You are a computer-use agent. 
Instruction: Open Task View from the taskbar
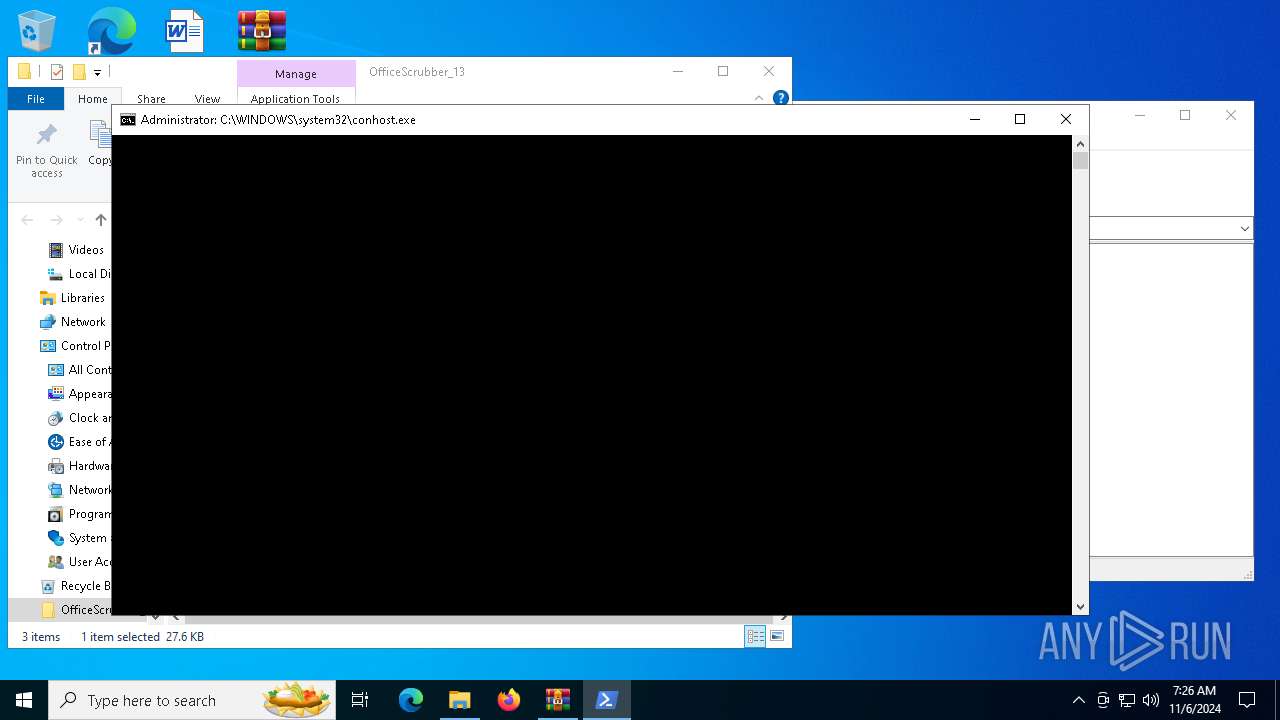pos(360,700)
